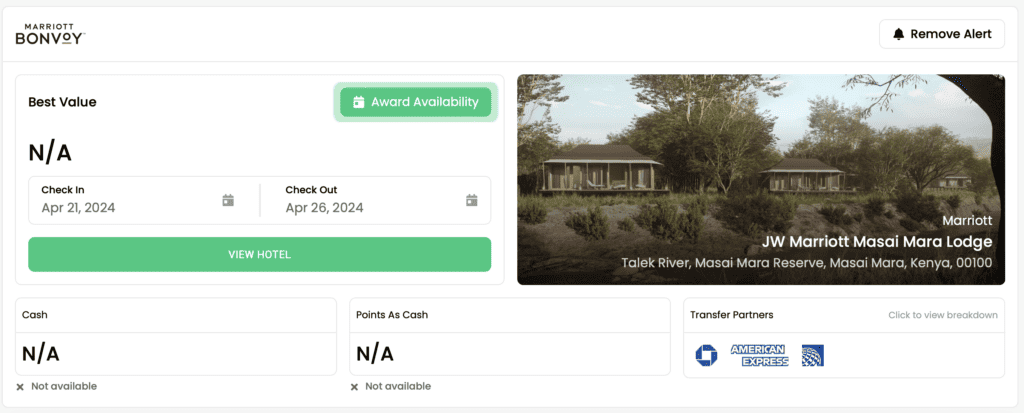Click the JW Marriott Masai Mara Lodge title
This screenshot has width=1024, height=413.
pyautogui.click(x=876, y=242)
